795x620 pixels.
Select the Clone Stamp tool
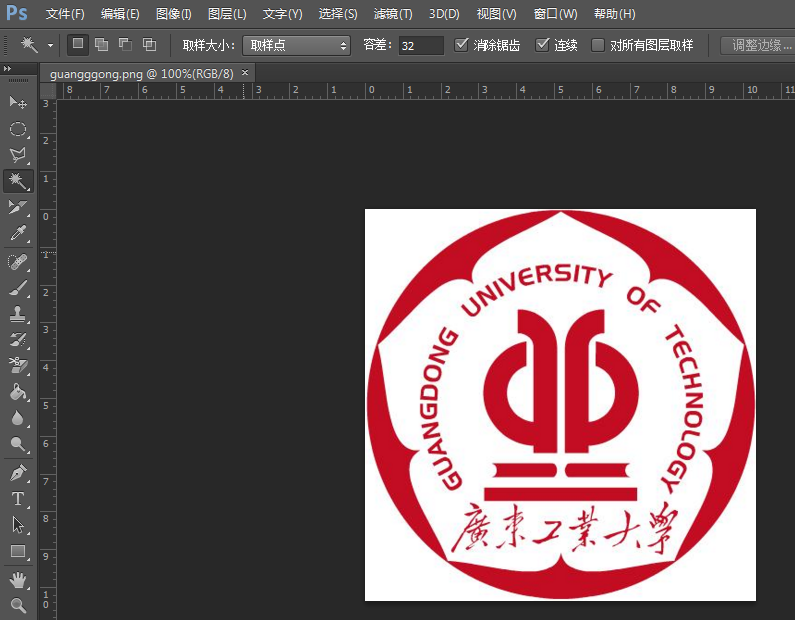(18, 314)
